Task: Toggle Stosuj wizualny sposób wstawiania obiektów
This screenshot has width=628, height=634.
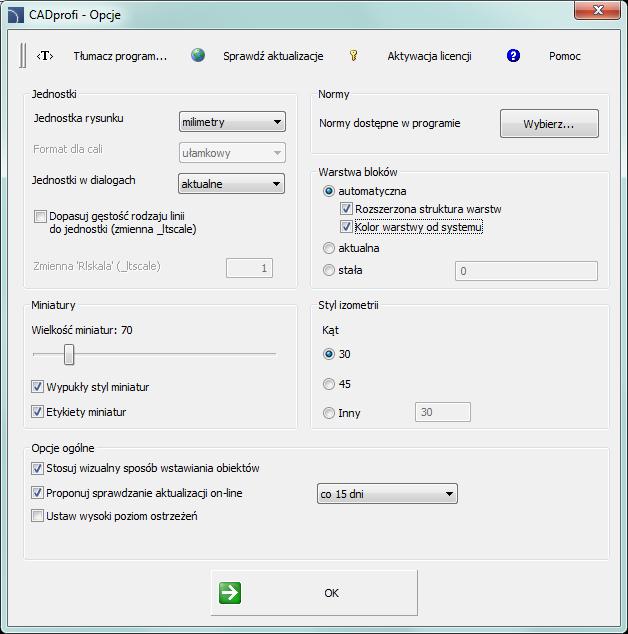Action: (x=37, y=468)
